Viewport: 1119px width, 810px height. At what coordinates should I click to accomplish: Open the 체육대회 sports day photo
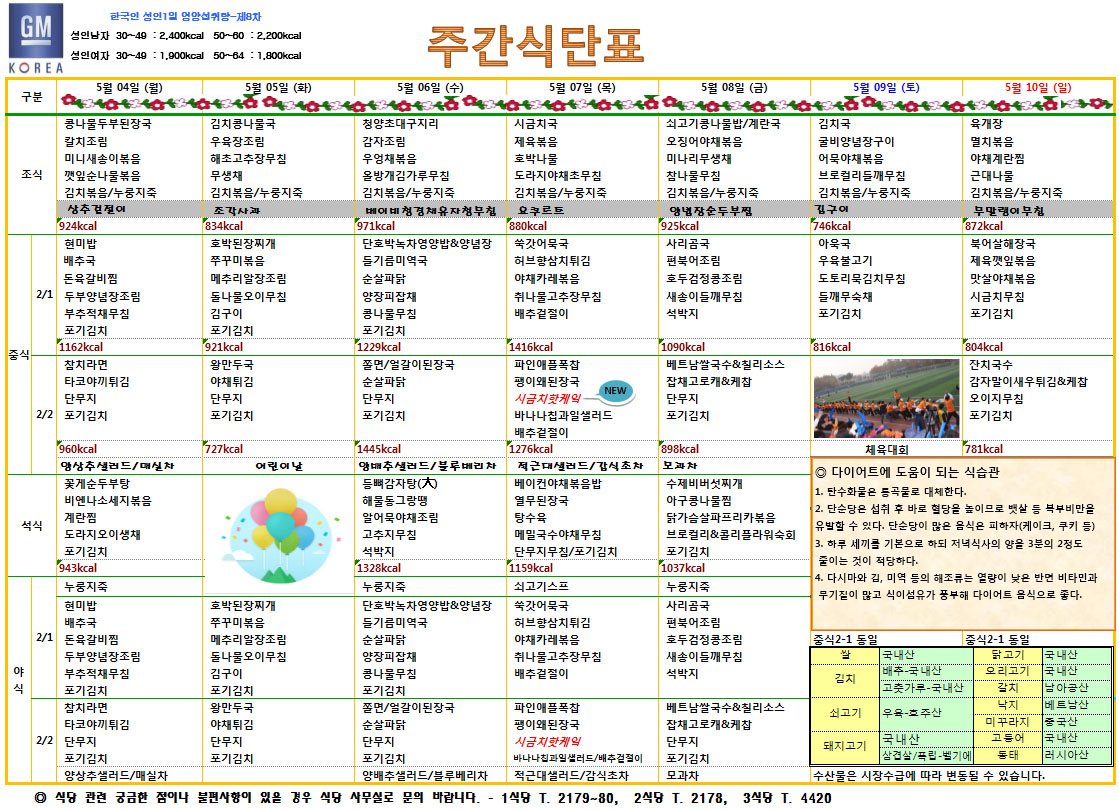(884, 399)
